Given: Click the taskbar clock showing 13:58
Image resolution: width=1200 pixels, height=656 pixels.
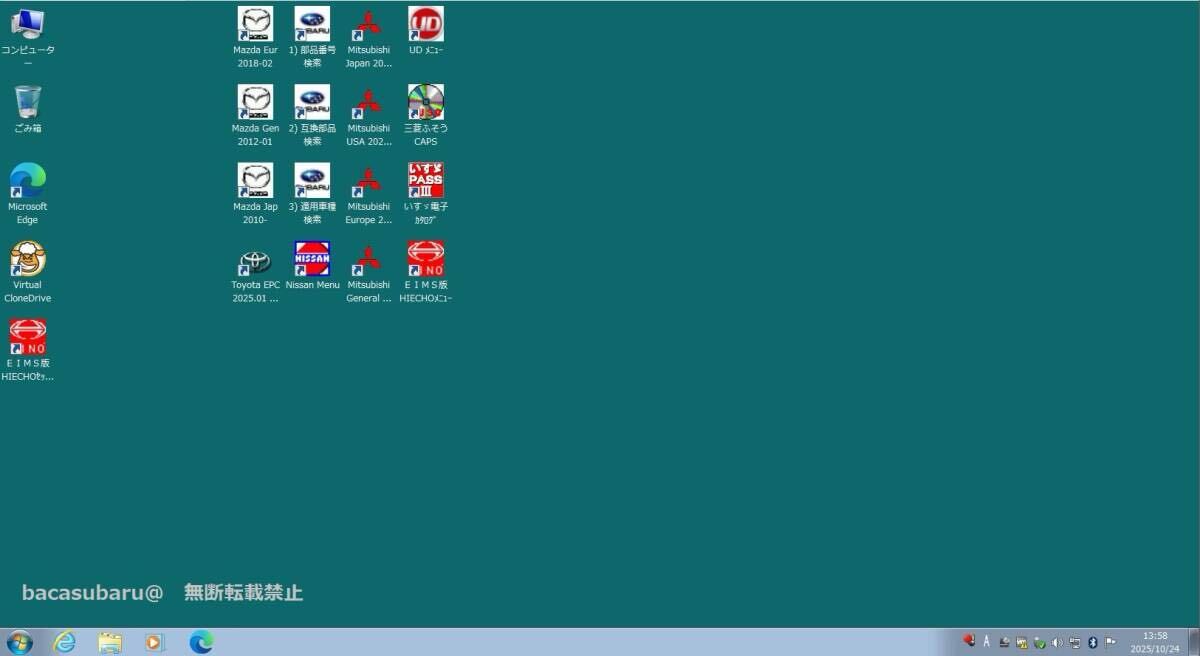Looking at the screenshot, I should click(1155, 642).
